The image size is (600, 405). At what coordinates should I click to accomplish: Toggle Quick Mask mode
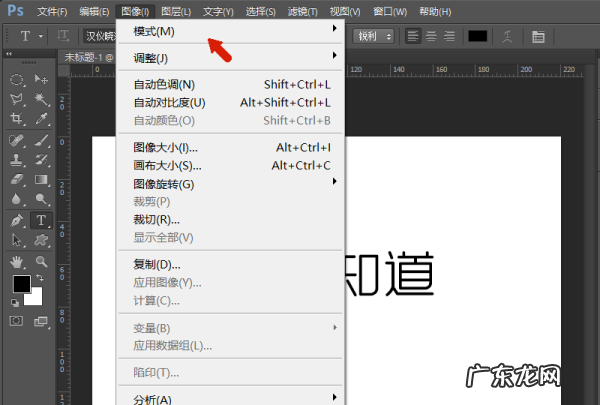click(x=17, y=321)
